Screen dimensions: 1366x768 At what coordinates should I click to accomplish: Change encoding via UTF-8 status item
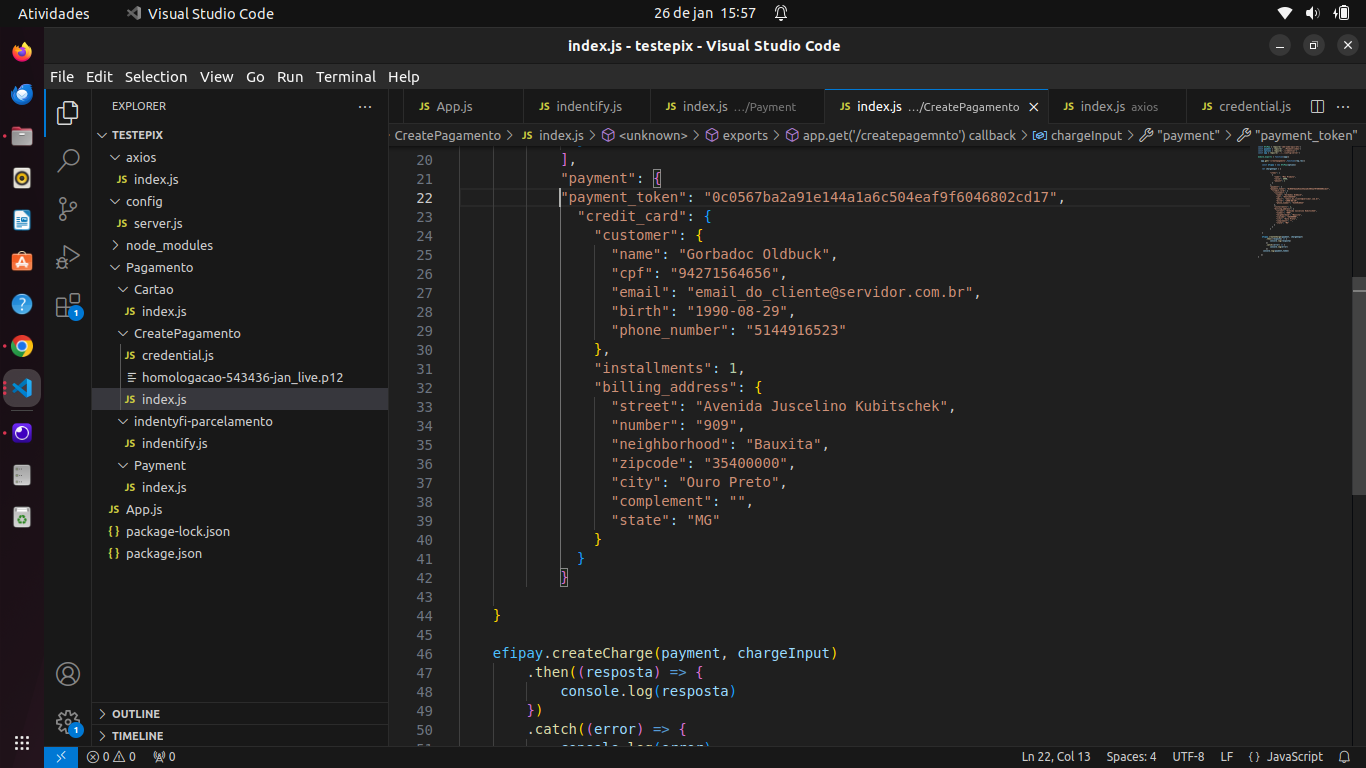[1188, 757]
